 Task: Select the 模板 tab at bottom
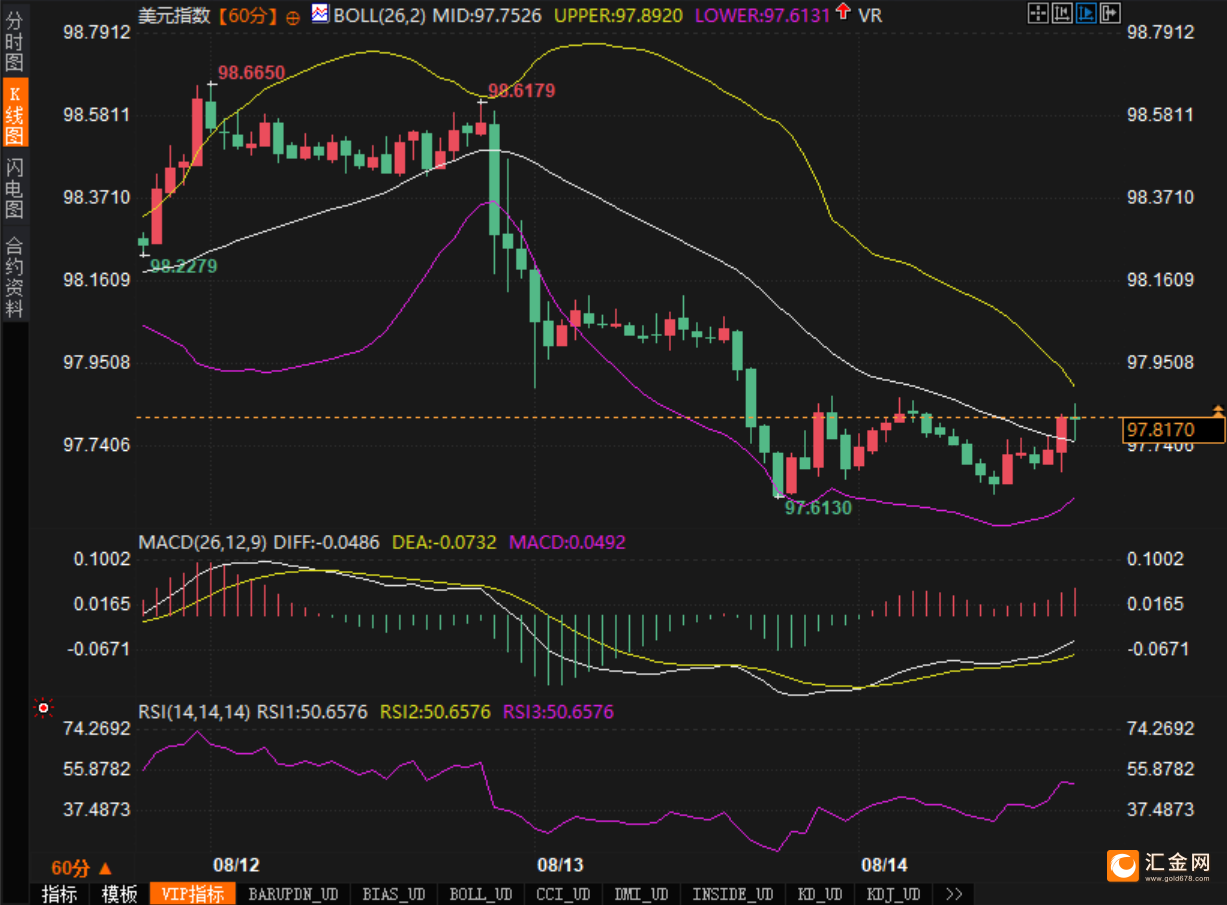click(x=119, y=894)
